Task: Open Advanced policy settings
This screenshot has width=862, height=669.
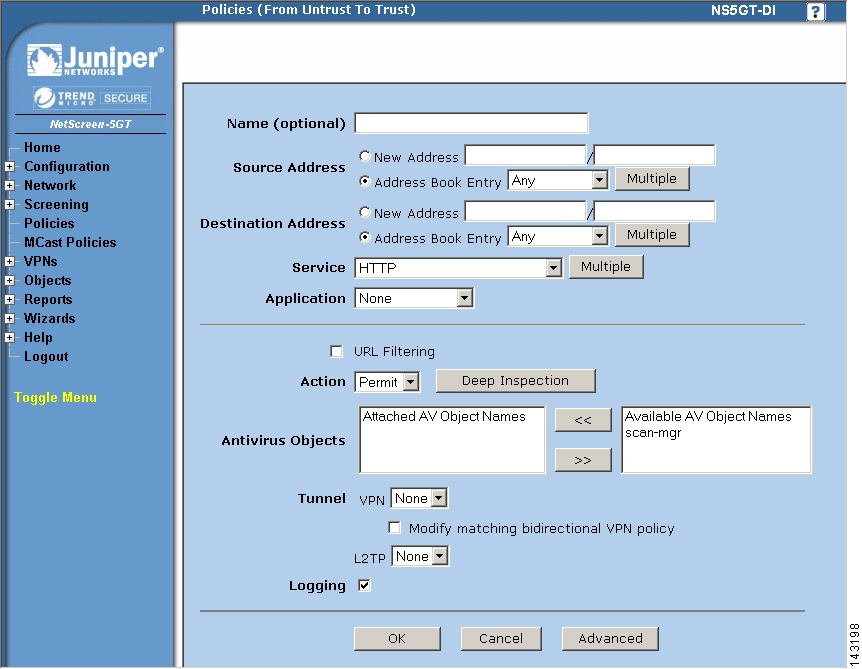Action: coord(610,639)
